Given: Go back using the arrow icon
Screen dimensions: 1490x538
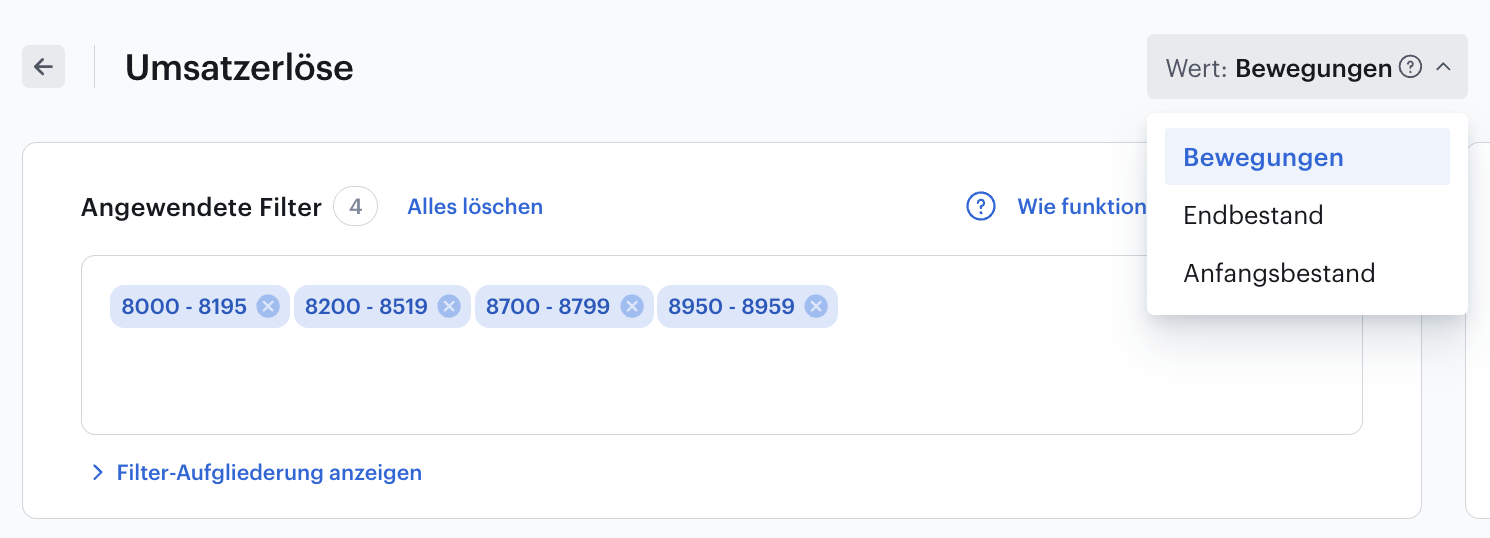Looking at the screenshot, I should tap(43, 67).
